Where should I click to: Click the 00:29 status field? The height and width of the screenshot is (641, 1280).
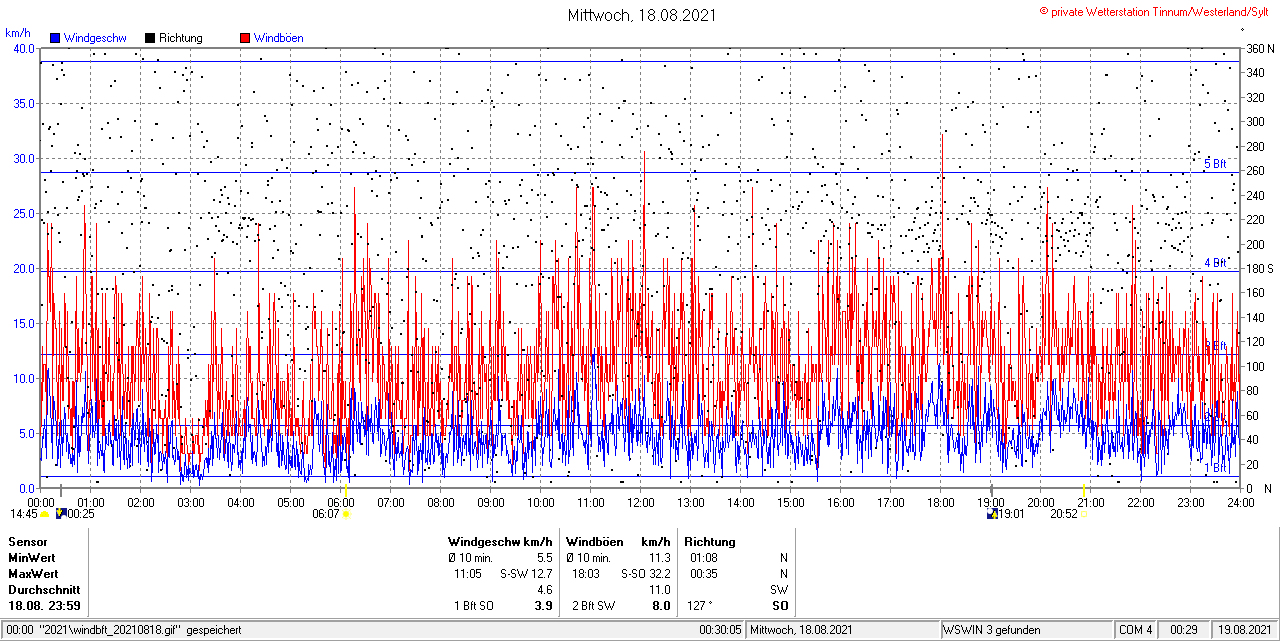[1184, 630]
